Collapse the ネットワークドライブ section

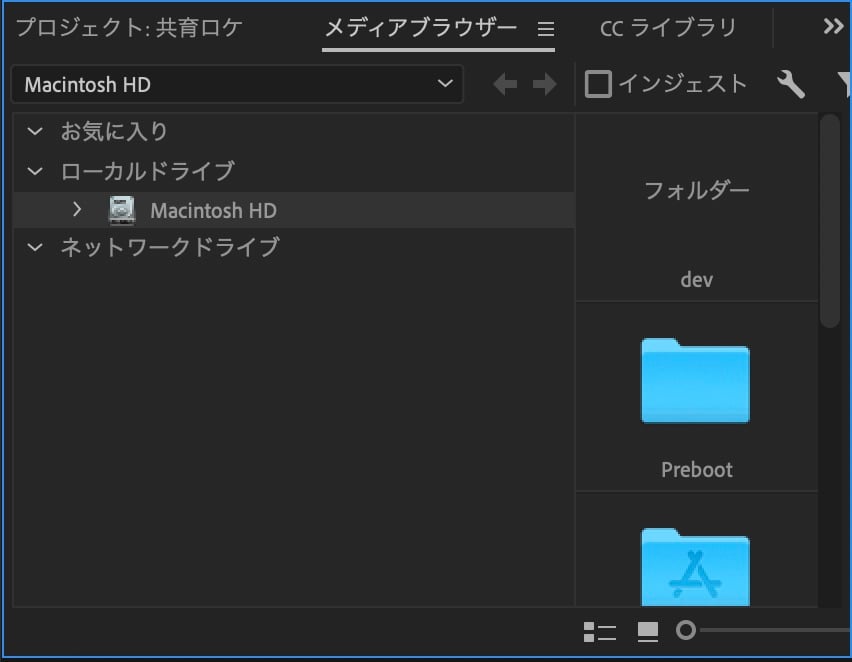click(x=35, y=247)
